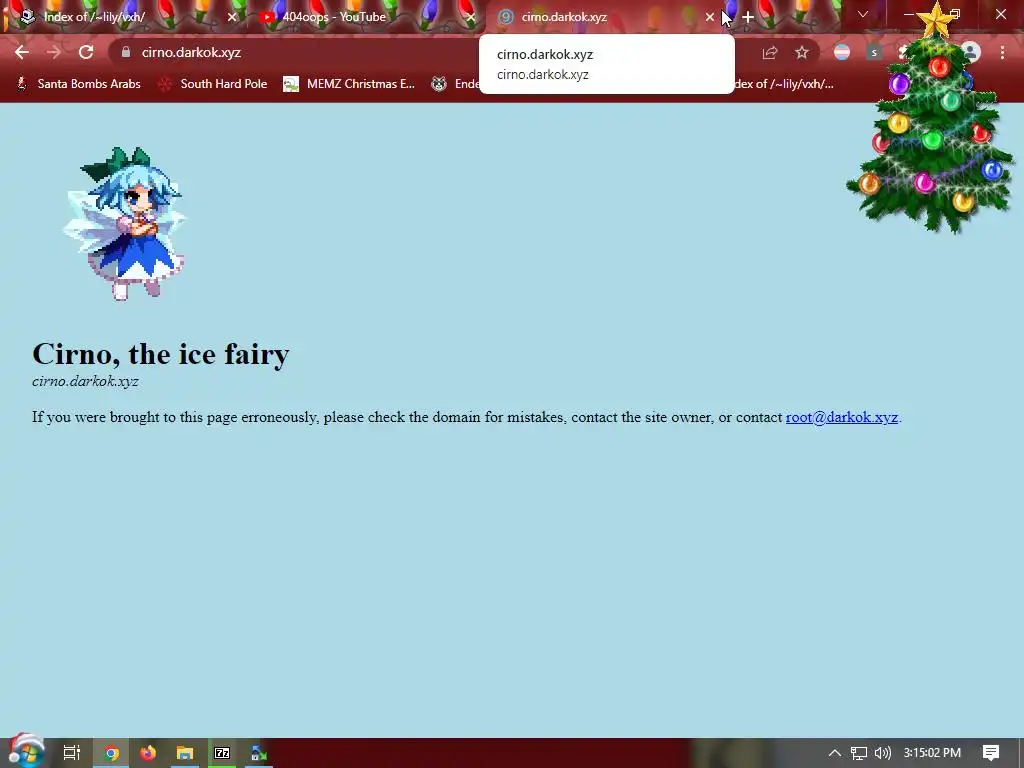
Task: Click the root@darkok.xyz email link
Action: 842,417
